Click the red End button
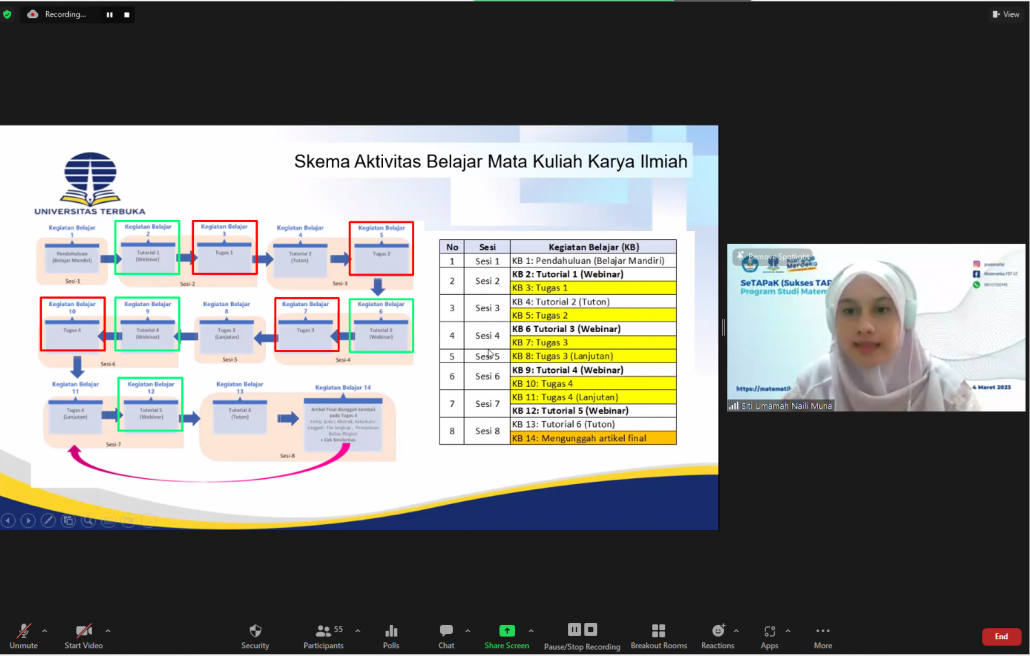1030x656 pixels. coord(1001,636)
